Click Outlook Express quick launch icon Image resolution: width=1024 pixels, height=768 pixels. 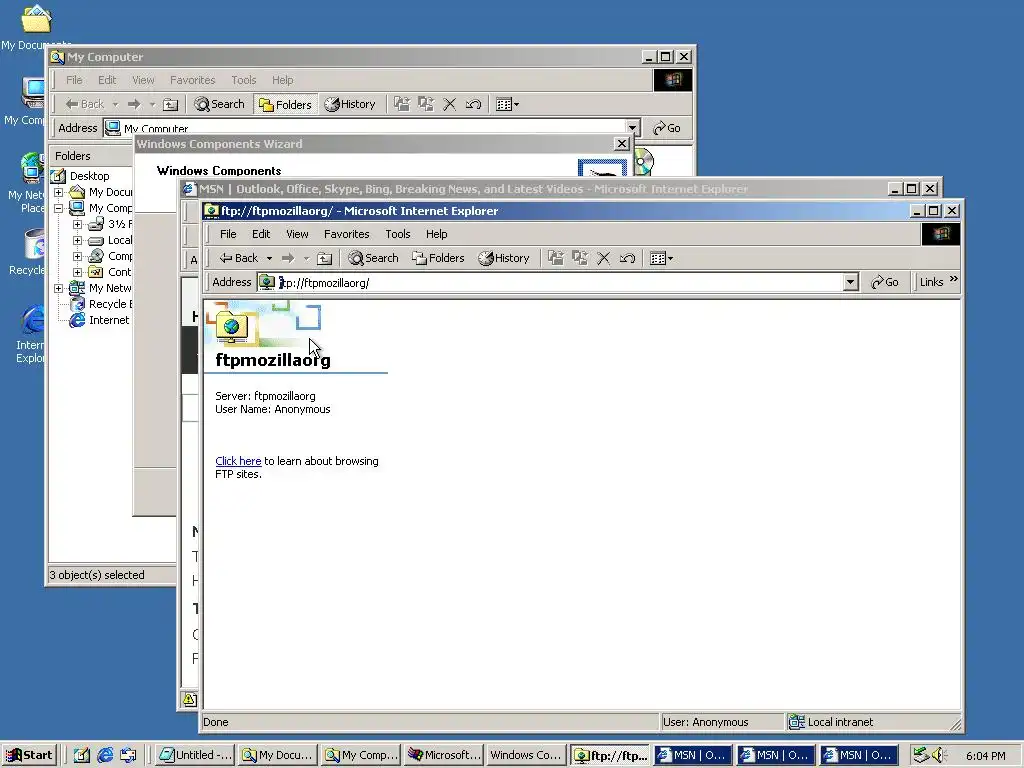click(x=128, y=755)
